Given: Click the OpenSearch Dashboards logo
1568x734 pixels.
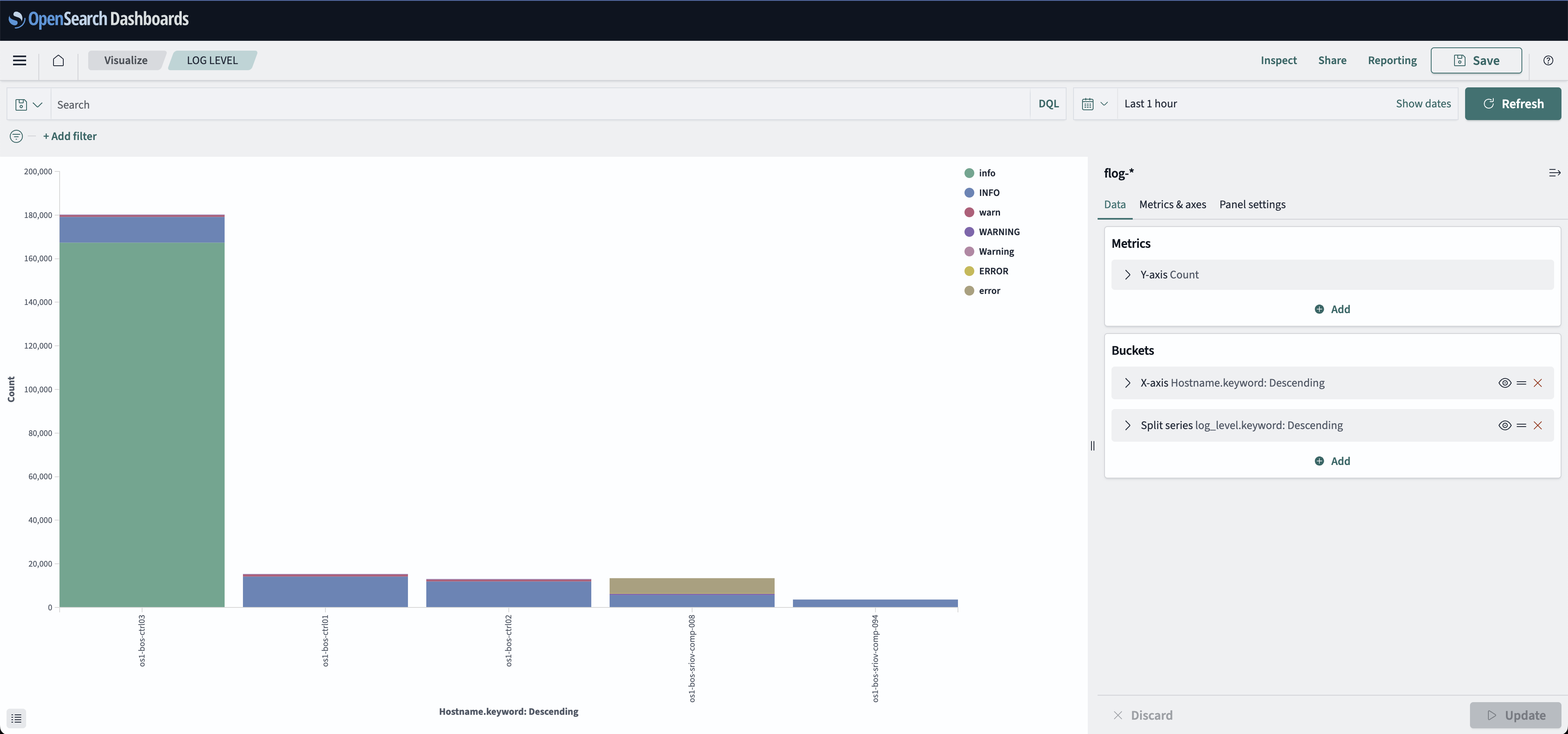Looking at the screenshot, I should (x=98, y=20).
